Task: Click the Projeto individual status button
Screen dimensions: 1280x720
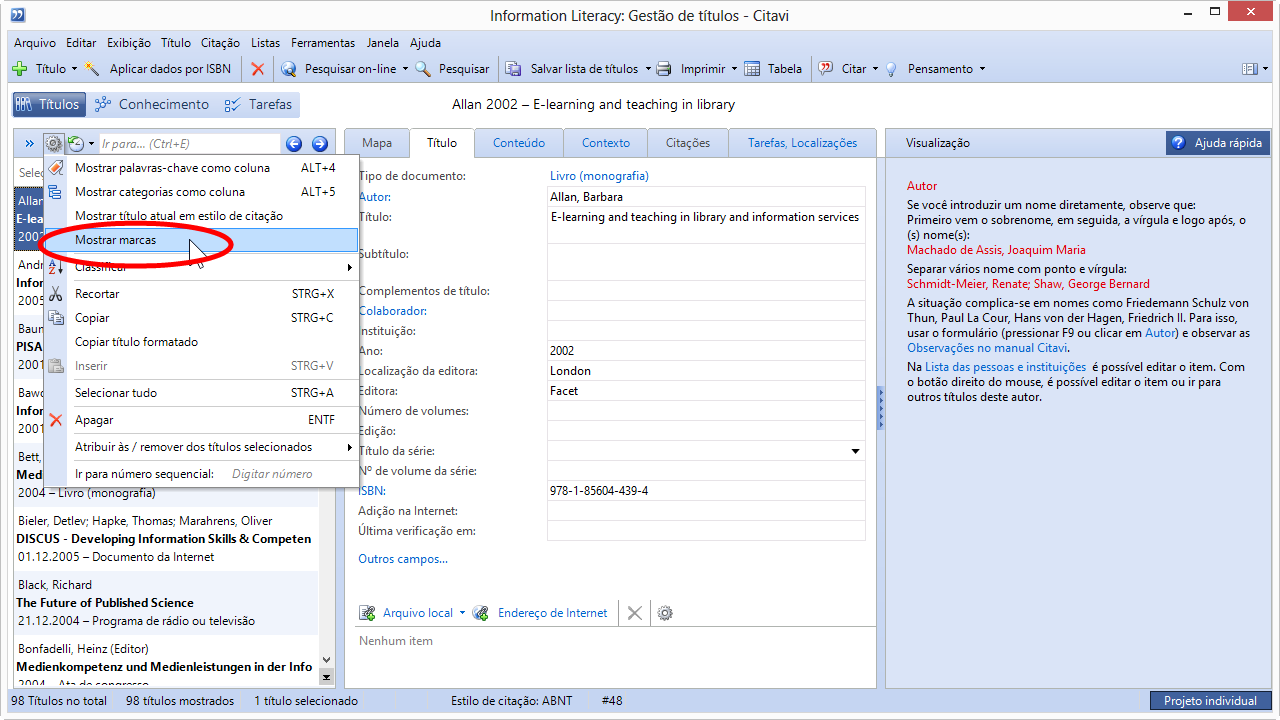Action: point(1210,701)
